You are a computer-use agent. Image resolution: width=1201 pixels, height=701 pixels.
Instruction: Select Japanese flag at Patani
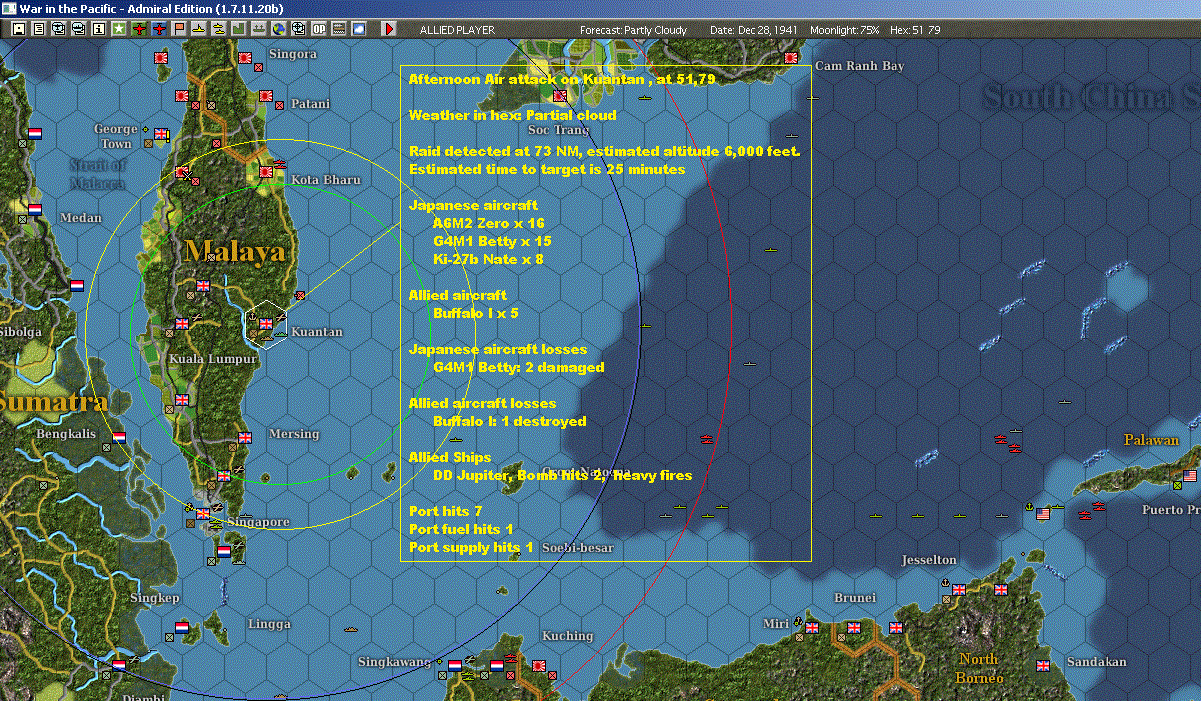[x=268, y=97]
